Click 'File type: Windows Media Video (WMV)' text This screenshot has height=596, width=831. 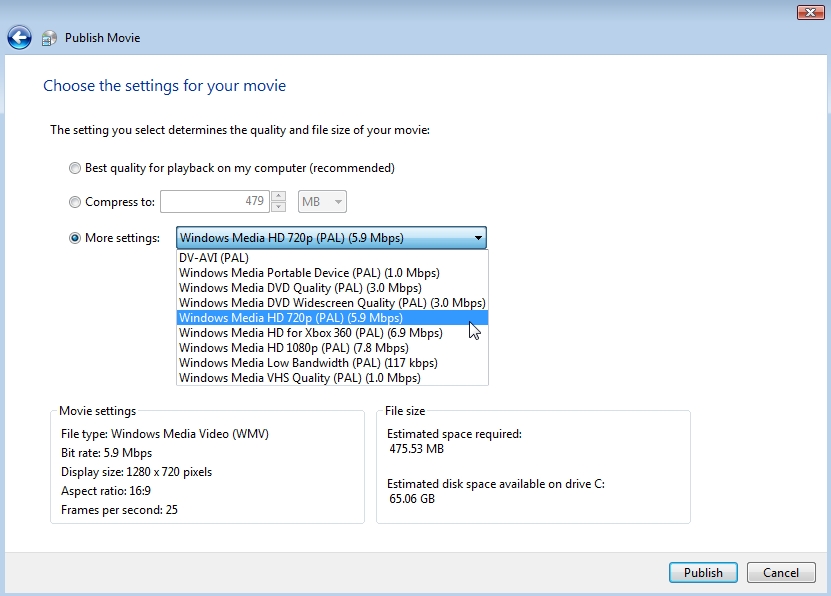[x=165, y=434]
